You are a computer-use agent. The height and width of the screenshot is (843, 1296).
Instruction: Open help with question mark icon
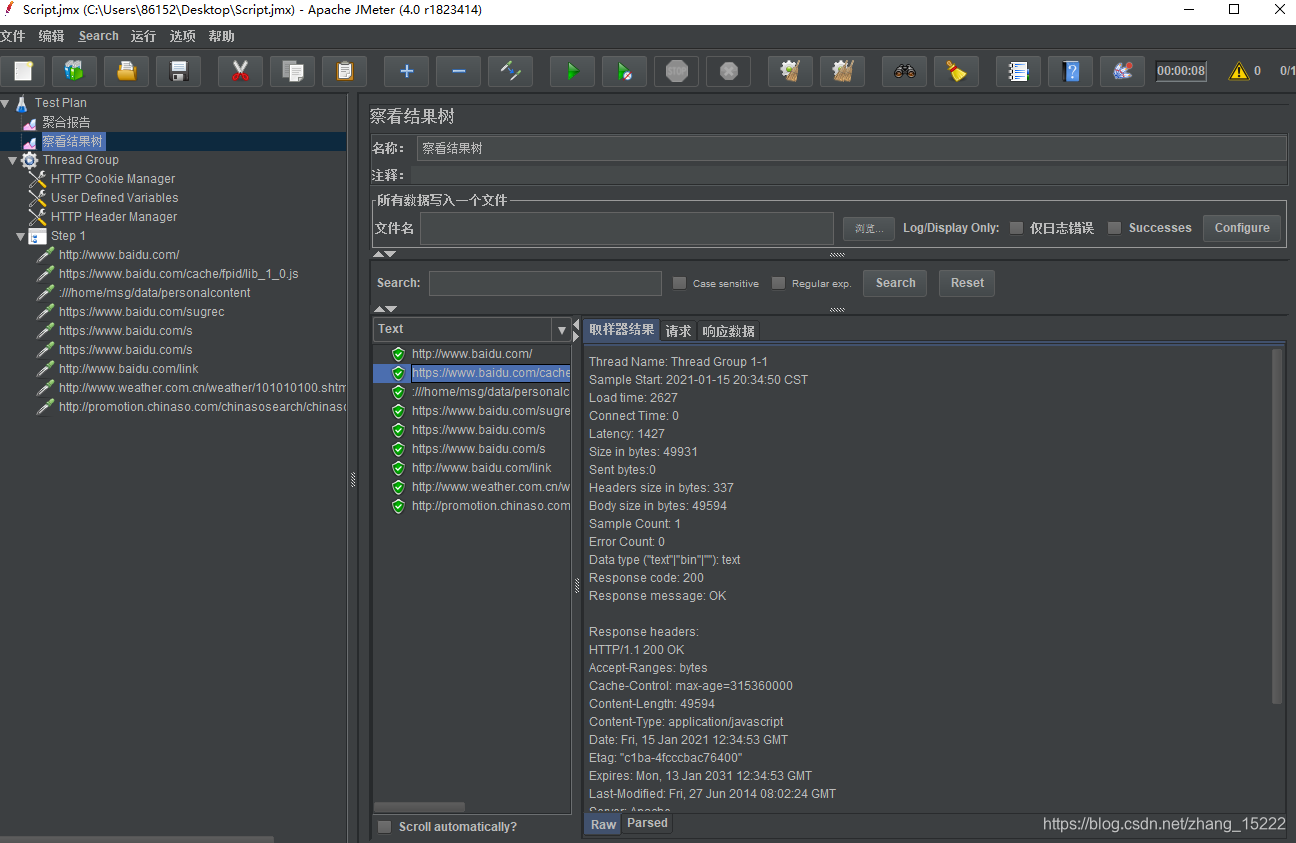click(1070, 71)
